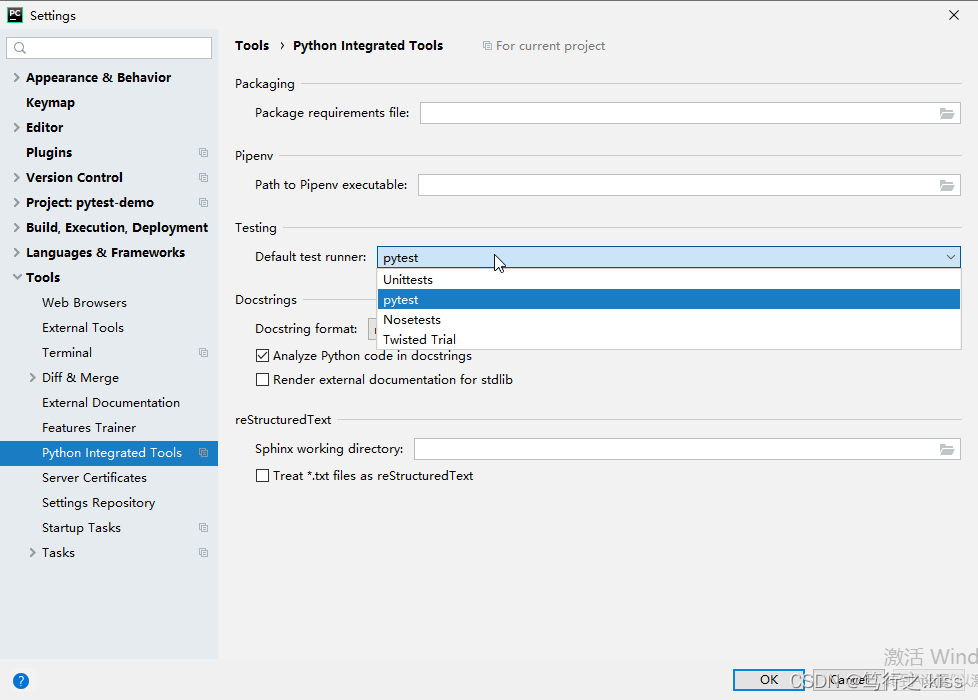Select Terminal under Tools
The width and height of the screenshot is (978, 700).
tap(67, 352)
